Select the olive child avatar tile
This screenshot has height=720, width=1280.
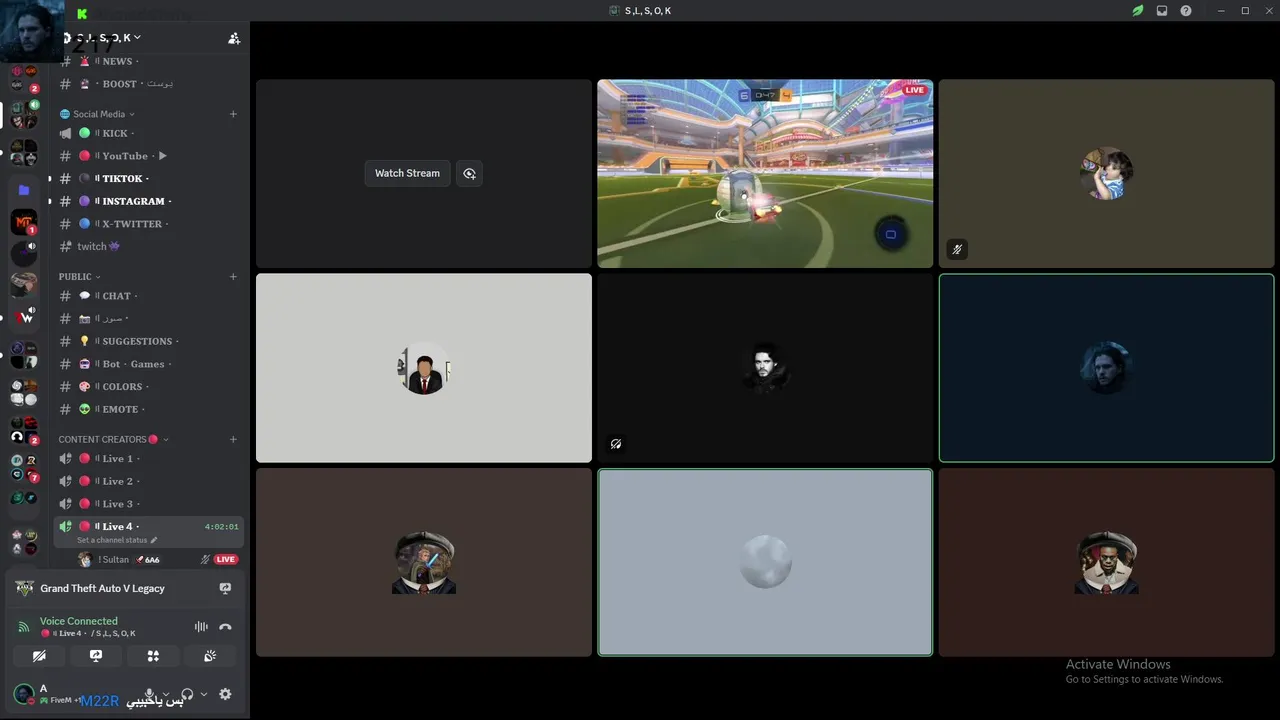[x=1107, y=173]
